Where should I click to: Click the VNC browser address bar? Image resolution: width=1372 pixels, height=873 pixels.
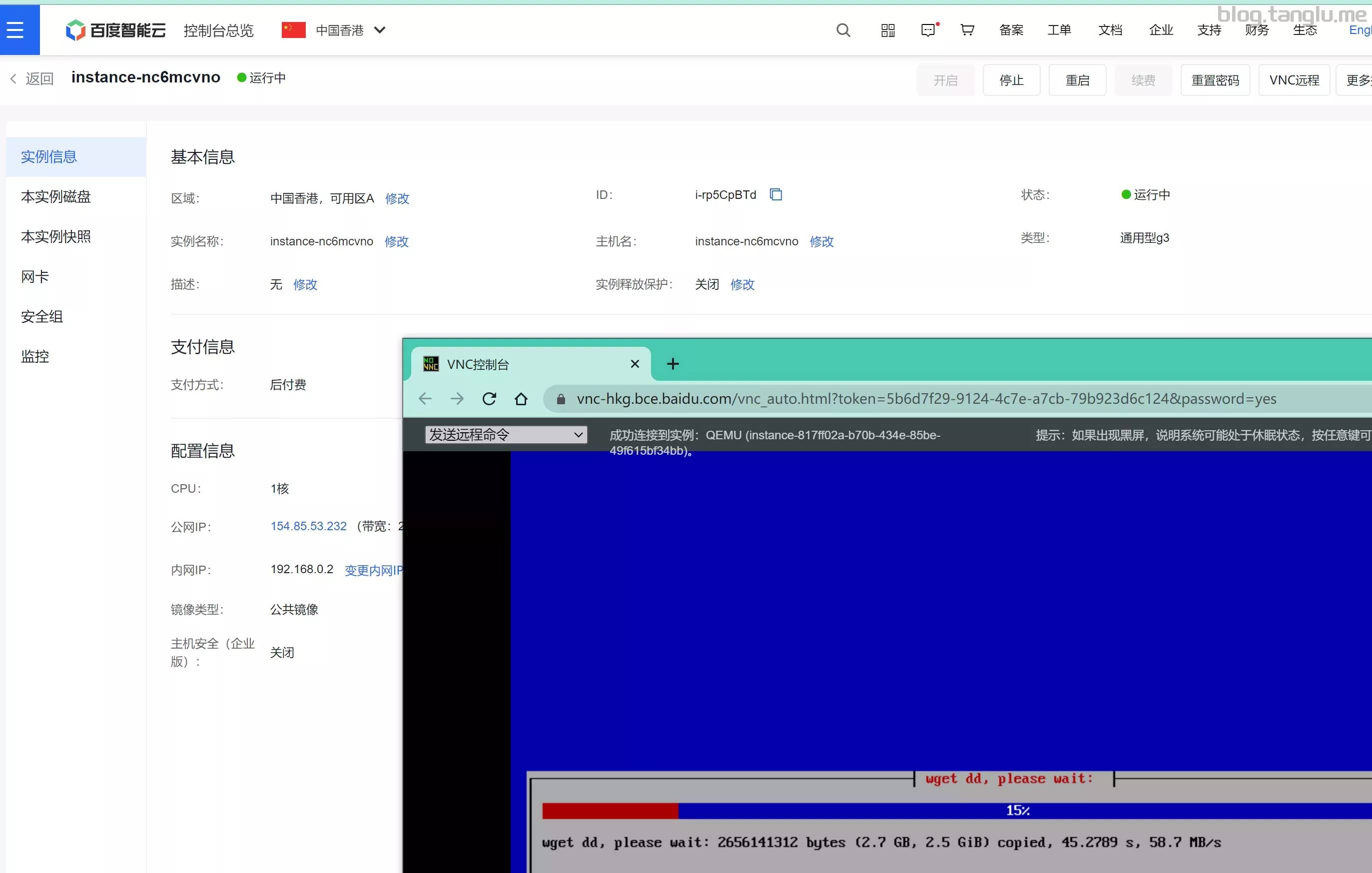click(912, 398)
